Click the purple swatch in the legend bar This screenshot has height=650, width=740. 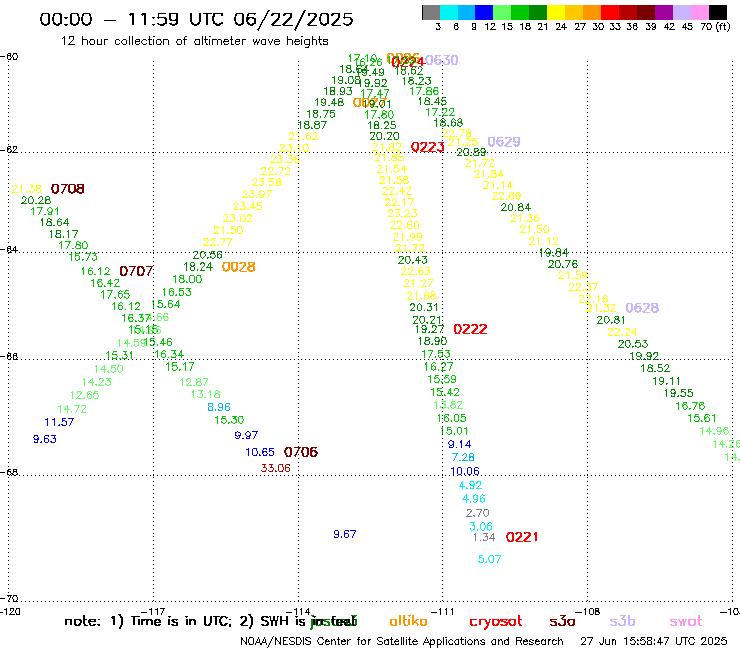point(664,12)
